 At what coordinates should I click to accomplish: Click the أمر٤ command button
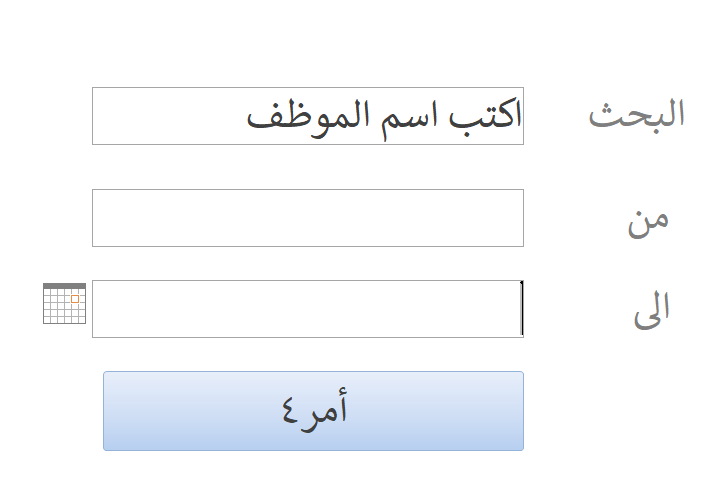point(313,411)
